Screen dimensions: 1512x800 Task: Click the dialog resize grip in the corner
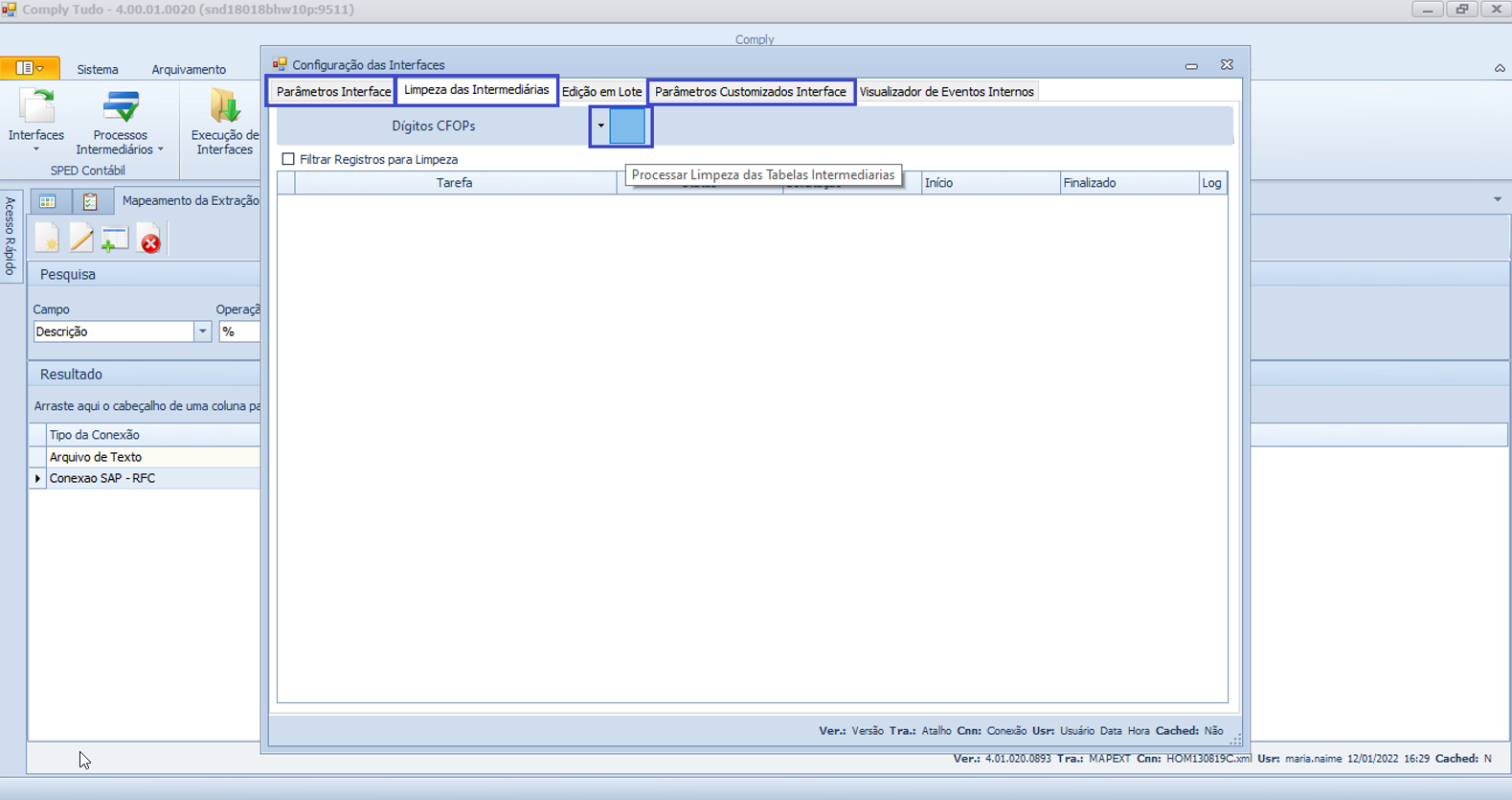(1235, 739)
